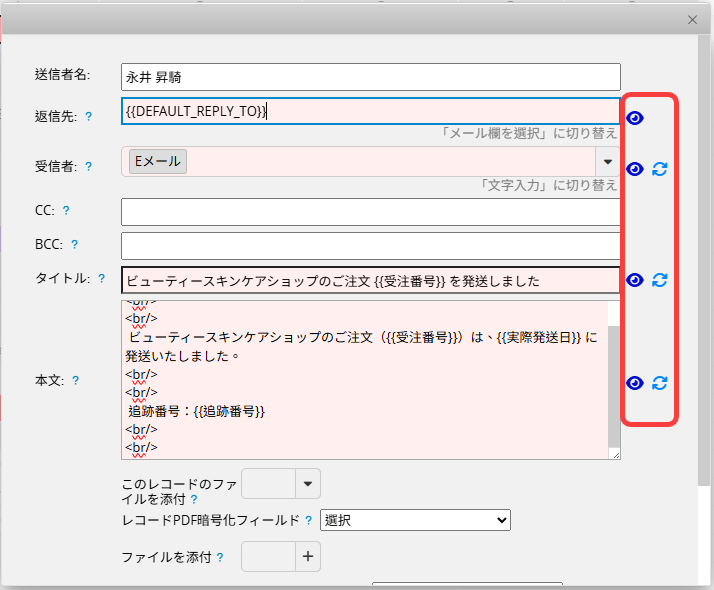Toggle the preview eye icon for 受信者
The image size is (714, 590).
click(x=634, y=169)
